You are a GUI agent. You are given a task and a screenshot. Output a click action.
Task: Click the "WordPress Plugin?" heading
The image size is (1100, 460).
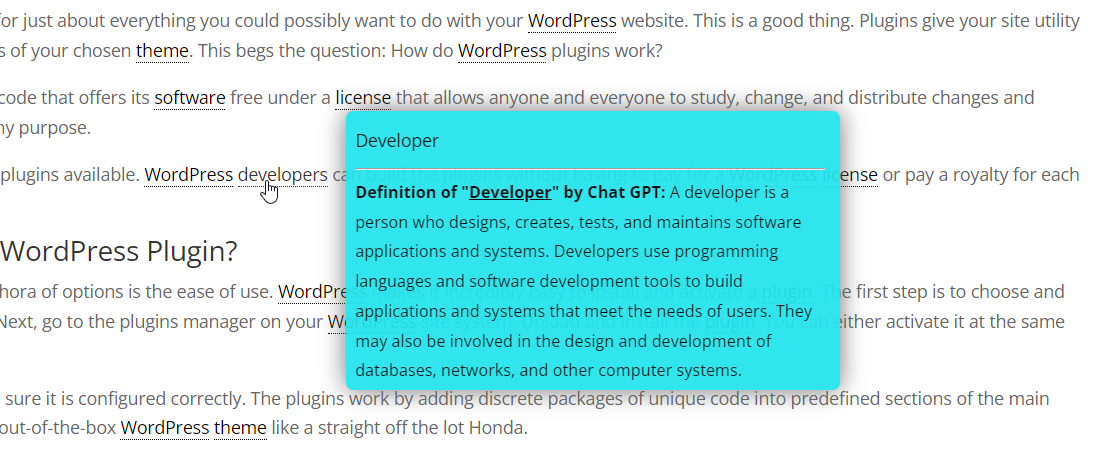point(119,251)
